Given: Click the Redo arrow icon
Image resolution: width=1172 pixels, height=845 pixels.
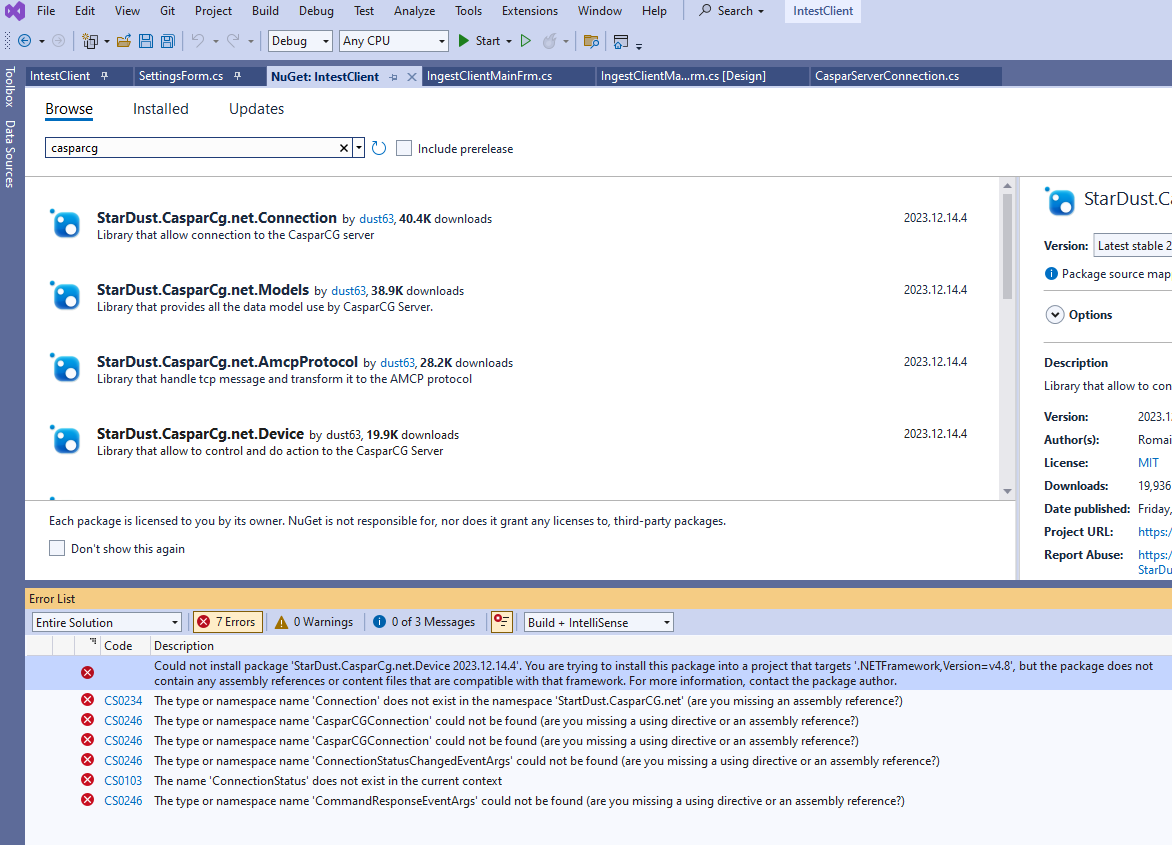Looking at the screenshot, I should pyautogui.click(x=233, y=41).
